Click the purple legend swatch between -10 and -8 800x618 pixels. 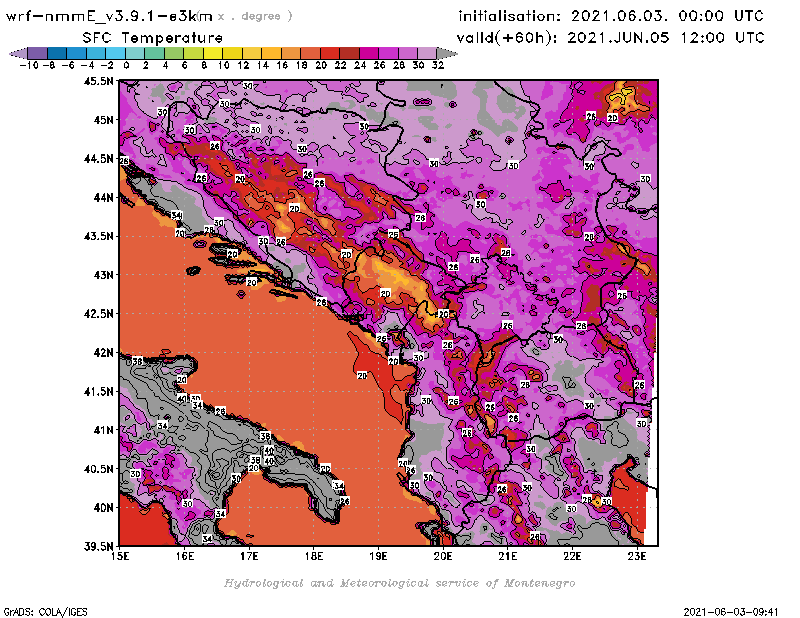click(x=38, y=53)
